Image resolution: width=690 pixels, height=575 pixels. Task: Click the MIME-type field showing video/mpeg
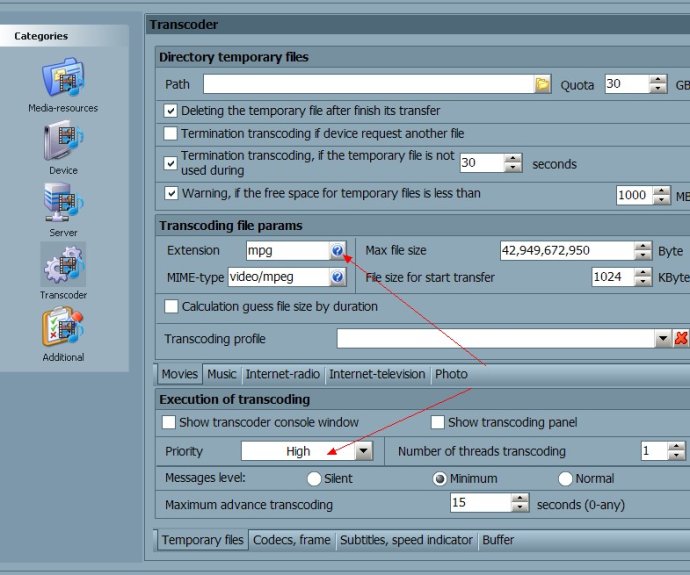coord(279,277)
